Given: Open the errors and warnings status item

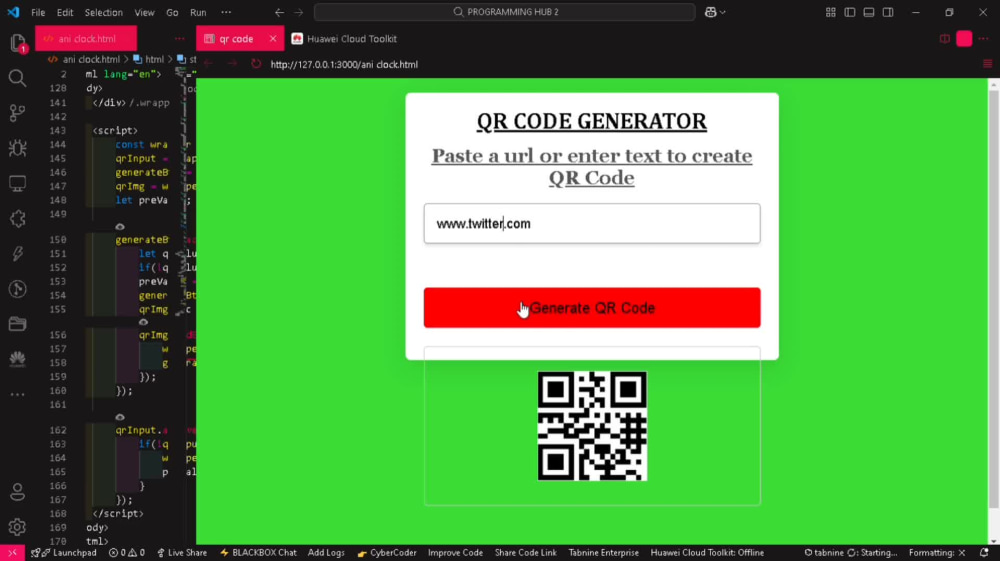Looking at the screenshot, I should click(x=126, y=553).
